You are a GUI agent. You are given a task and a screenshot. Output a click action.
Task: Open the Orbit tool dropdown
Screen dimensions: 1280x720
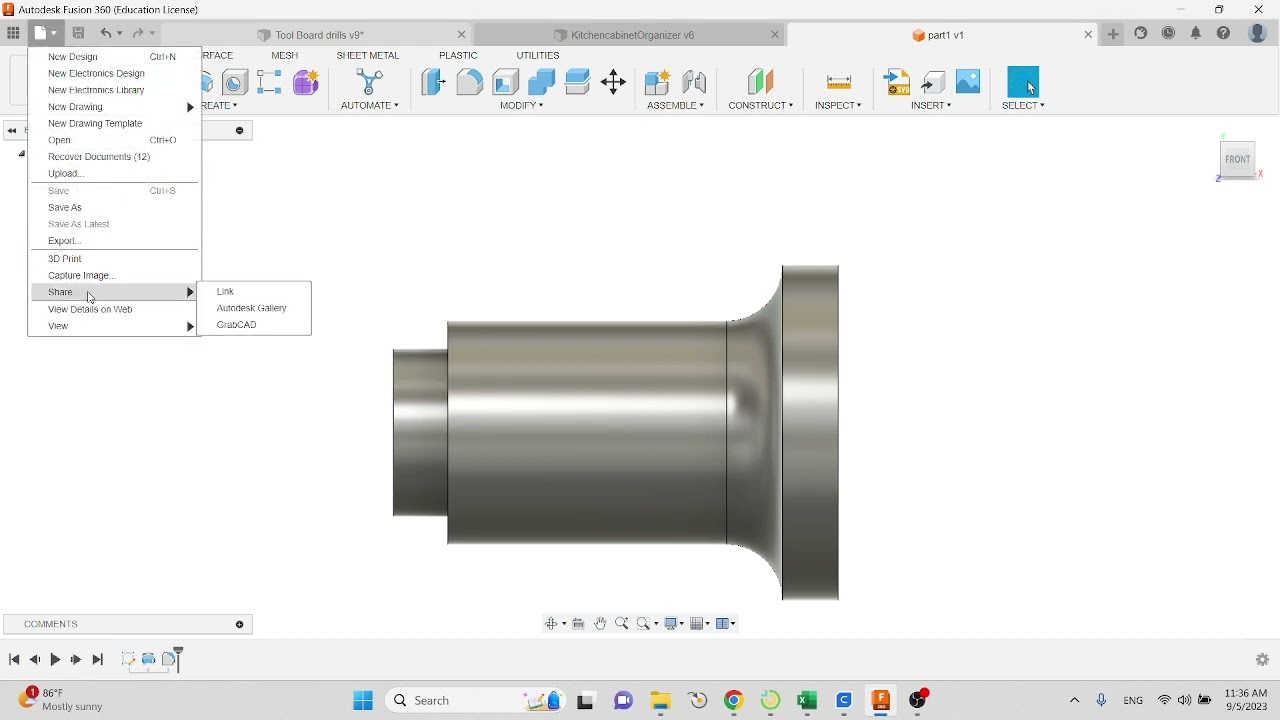click(x=556, y=624)
